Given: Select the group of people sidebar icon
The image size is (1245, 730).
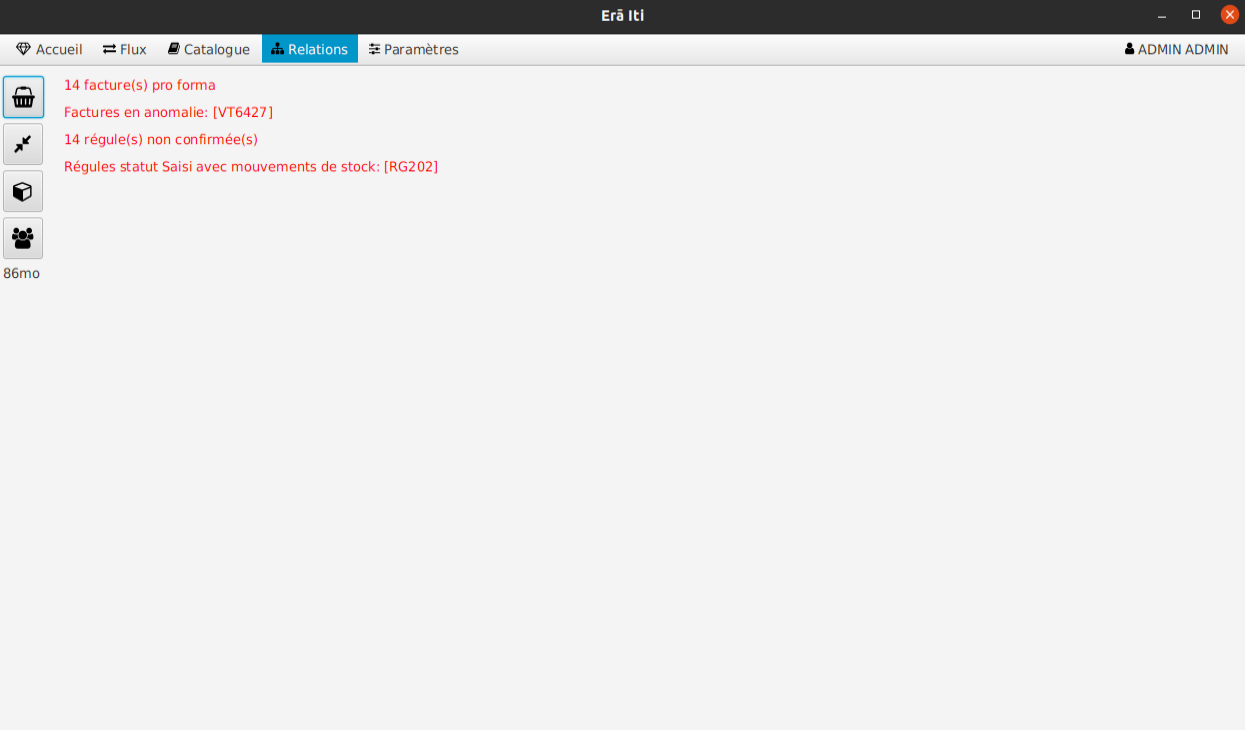Looking at the screenshot, I should coord(23,238).
